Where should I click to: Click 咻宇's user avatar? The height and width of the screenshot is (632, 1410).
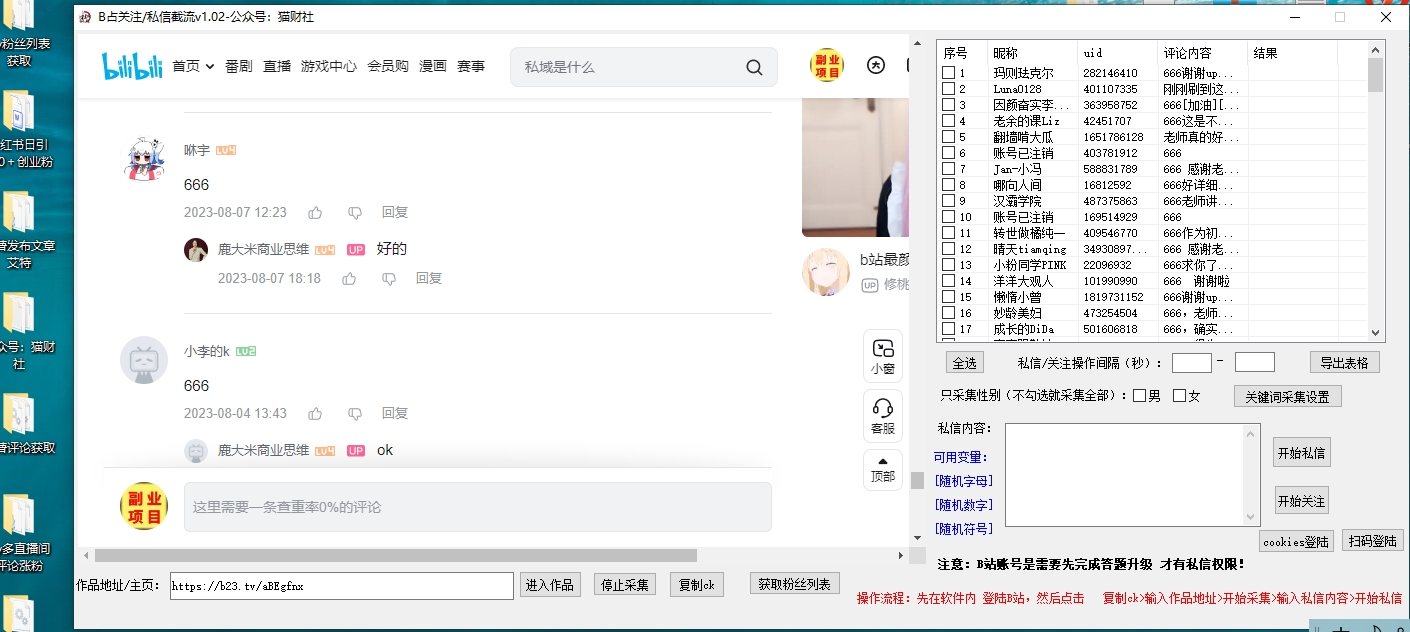144,159
